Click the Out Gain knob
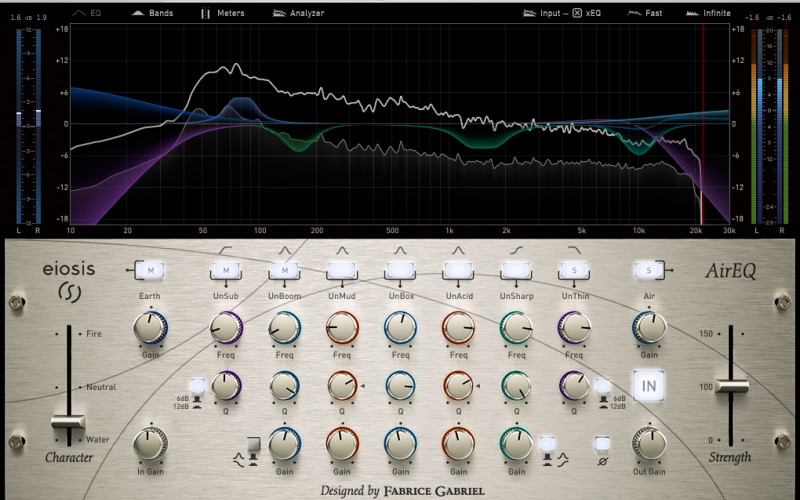 click(x=649, y=444)
